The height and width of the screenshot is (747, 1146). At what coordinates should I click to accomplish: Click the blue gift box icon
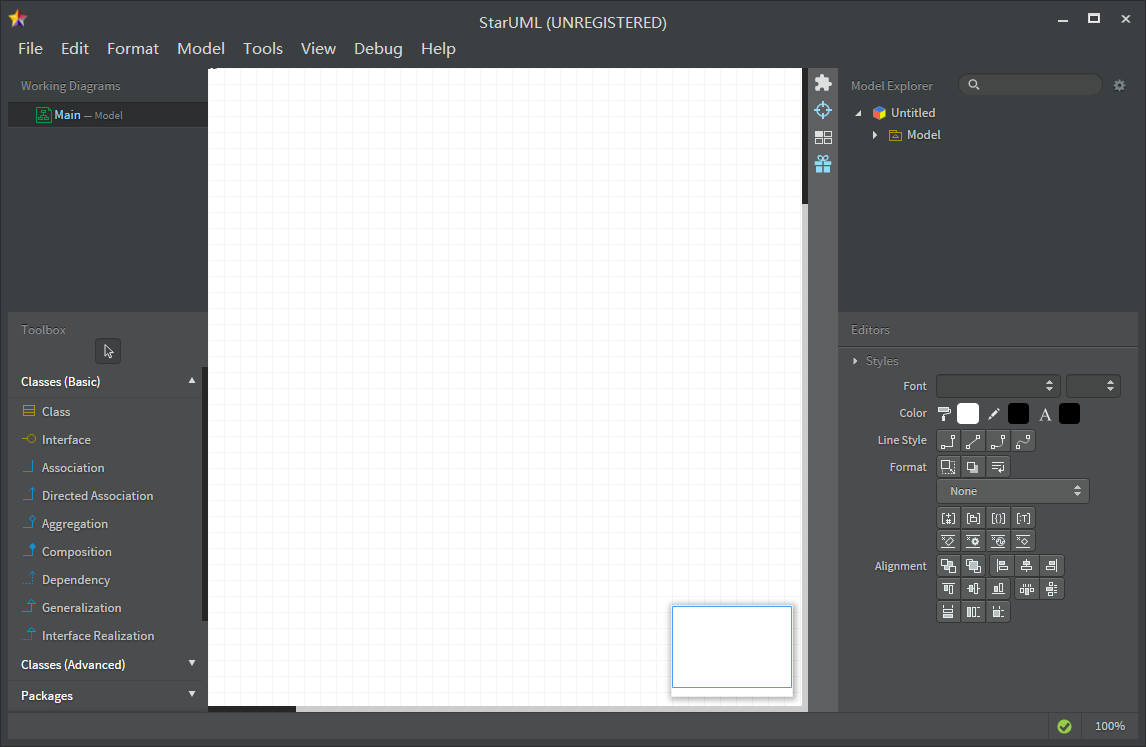pyautogui.click(x=823, y=164)
